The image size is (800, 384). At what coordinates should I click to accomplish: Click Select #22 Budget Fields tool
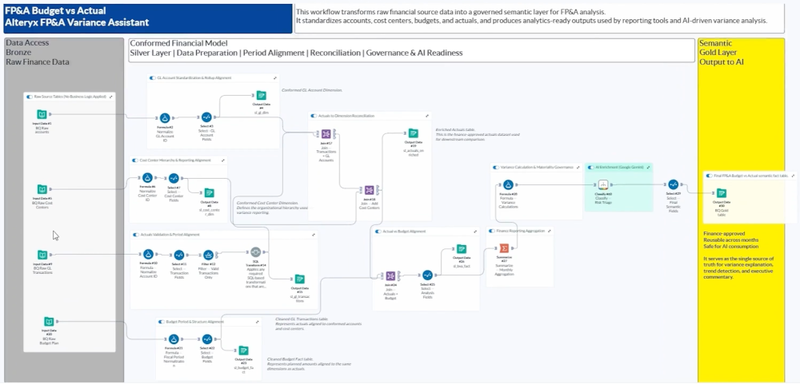(x=207, y=339)
